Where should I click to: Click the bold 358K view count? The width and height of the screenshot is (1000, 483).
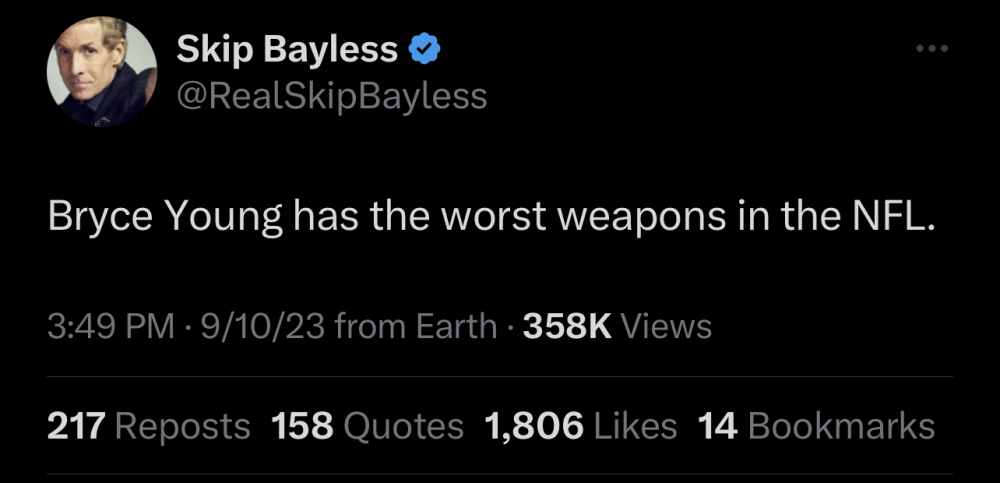567,326
